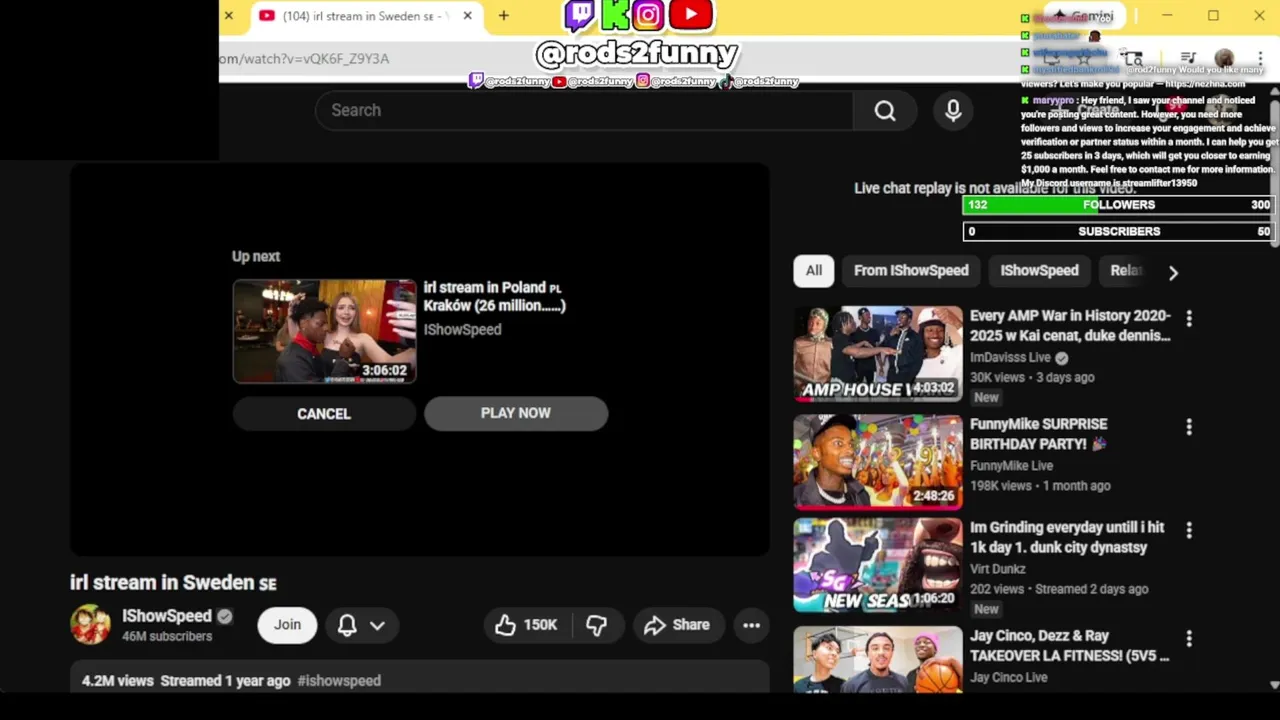Open FunnyMike birthday party thumbnail

click(878, 462)
